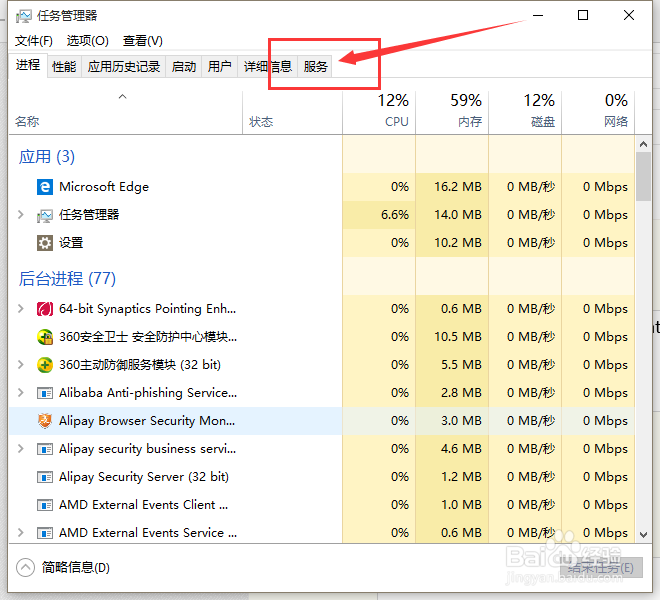Select Alipay Security Server (32 bit) name
The height and width of the screenshot is (600, 660).
click(x=144, y=477)
